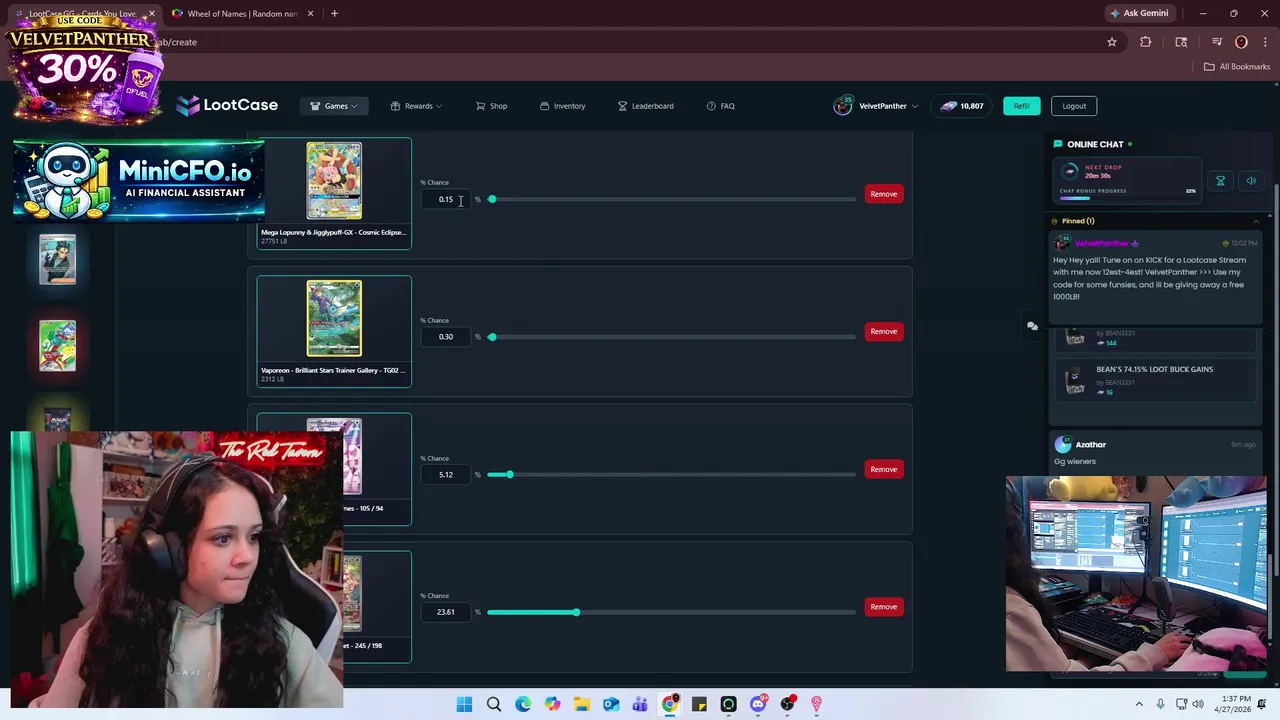Open Outlook from the taskbar
Image resolution: width=1280 pixels, height=720 pixels.
coord(611,704)
